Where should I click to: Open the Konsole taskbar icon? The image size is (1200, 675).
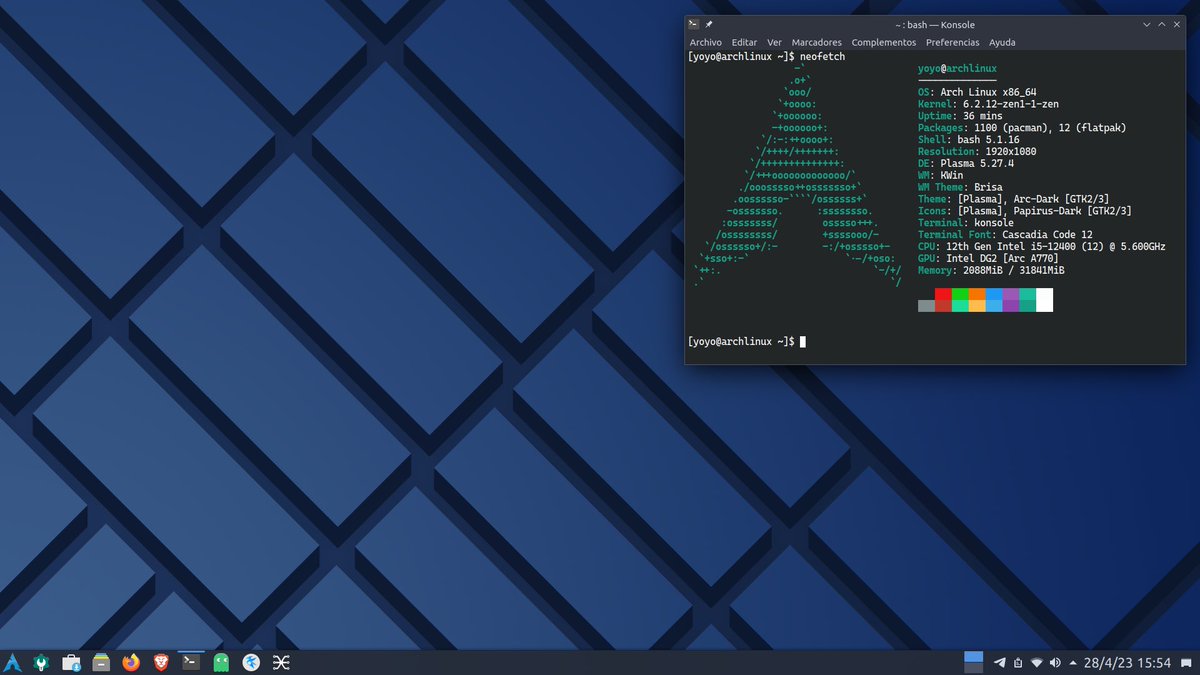191,661
